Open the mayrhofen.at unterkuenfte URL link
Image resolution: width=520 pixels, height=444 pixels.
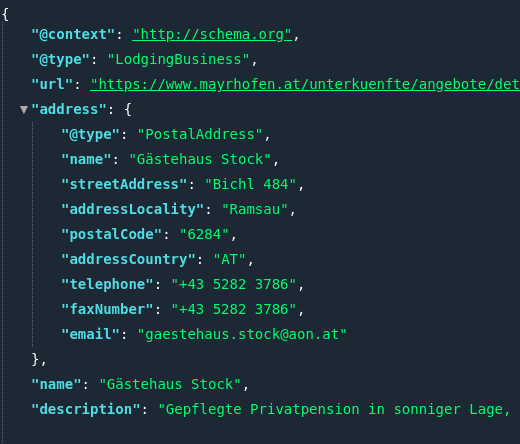[x=305, y=85]
